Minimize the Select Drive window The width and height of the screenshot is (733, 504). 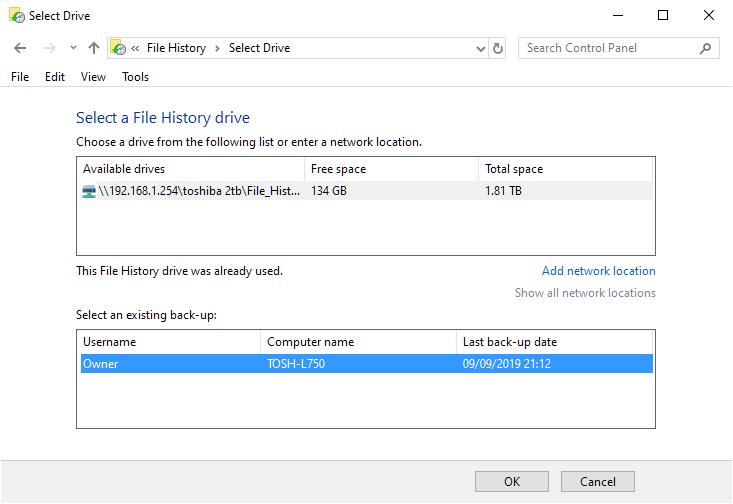coord(618,15)
